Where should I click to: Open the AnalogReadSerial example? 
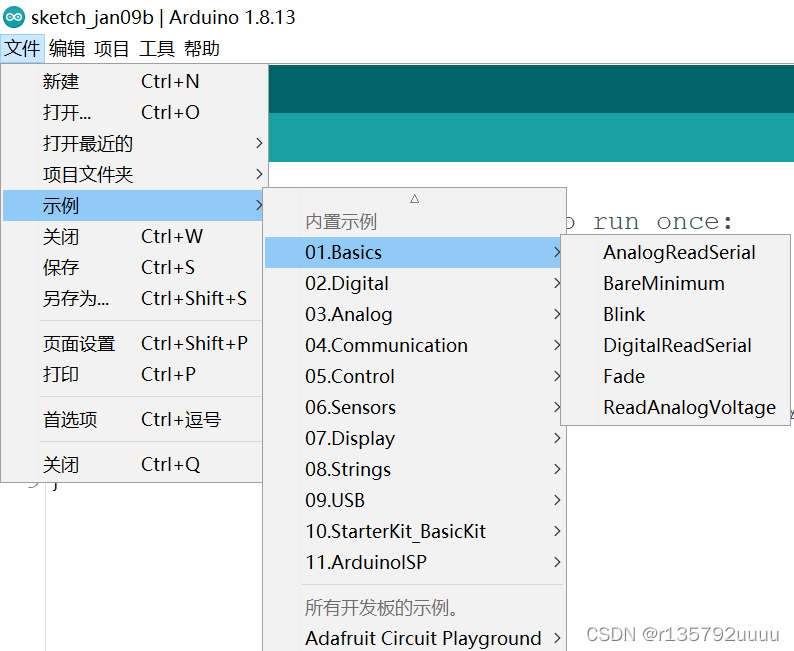pos(676,252)
